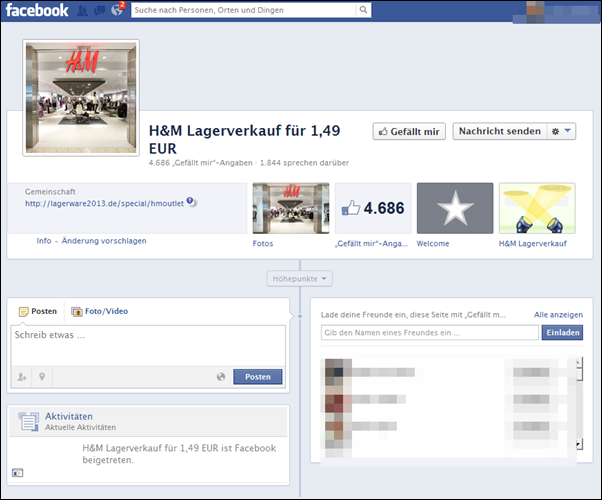The height and width of the screenshot is (500, 602).
Task: Open notifications globe with red badge
Action: pos(115,11)
